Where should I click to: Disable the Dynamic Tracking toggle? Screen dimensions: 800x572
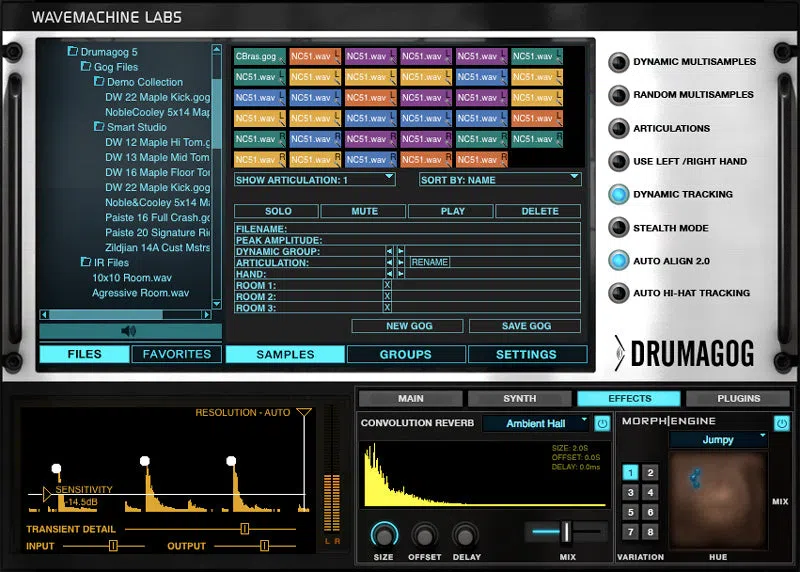tap(619, 194)
